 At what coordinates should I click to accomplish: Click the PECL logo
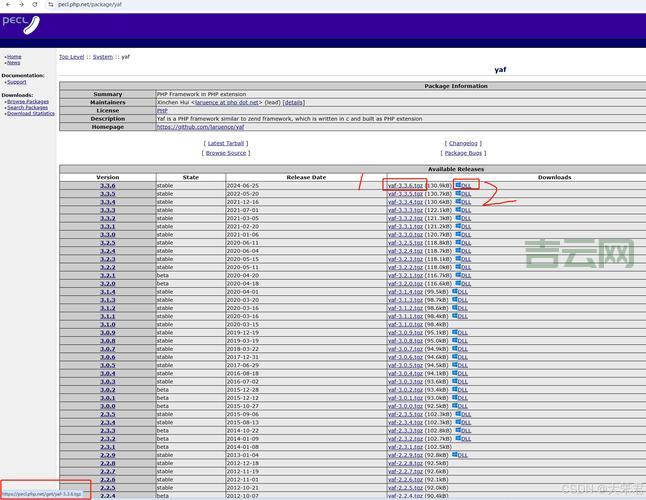(x=20, y=25)
